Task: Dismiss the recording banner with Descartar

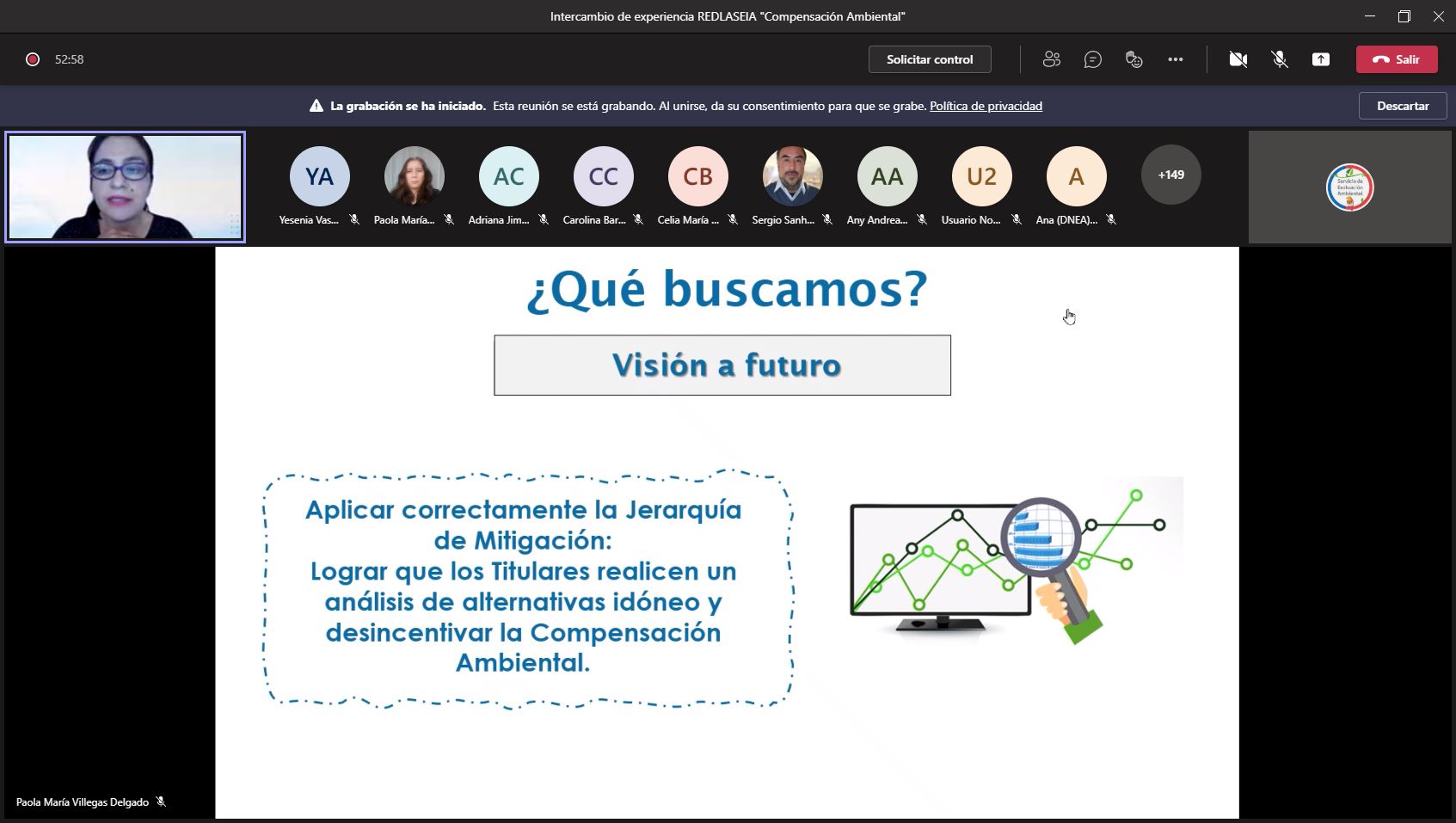Action: (x=1402, y=106)
